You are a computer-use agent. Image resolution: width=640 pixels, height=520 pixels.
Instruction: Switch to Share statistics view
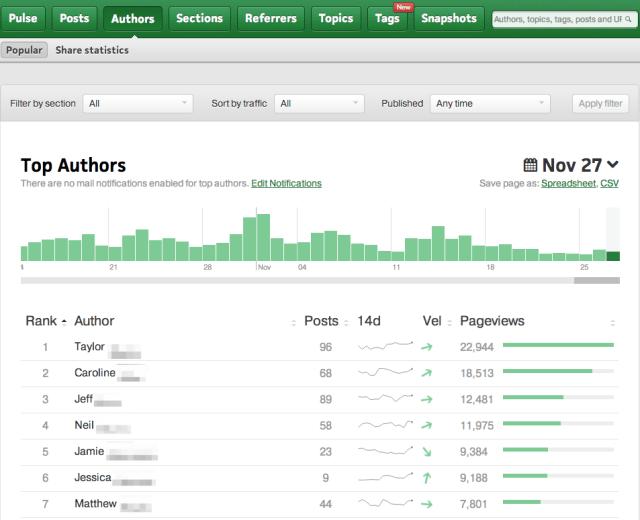pos(92,50)
